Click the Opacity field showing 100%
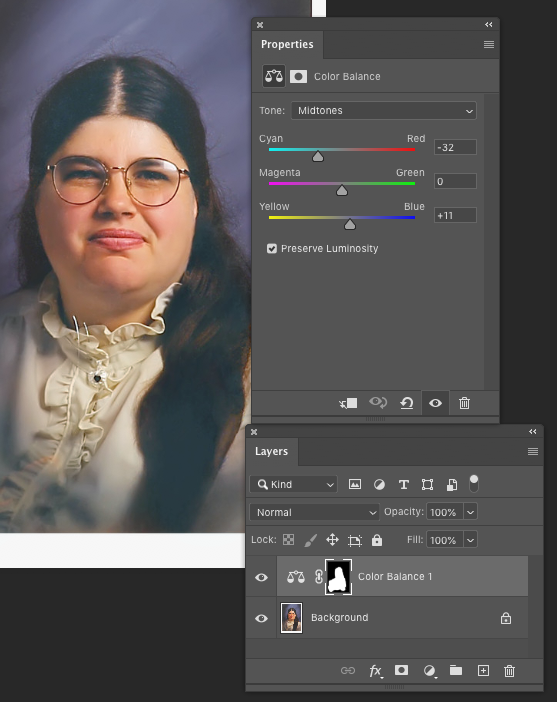557x702 pixels. coord(444,512)
